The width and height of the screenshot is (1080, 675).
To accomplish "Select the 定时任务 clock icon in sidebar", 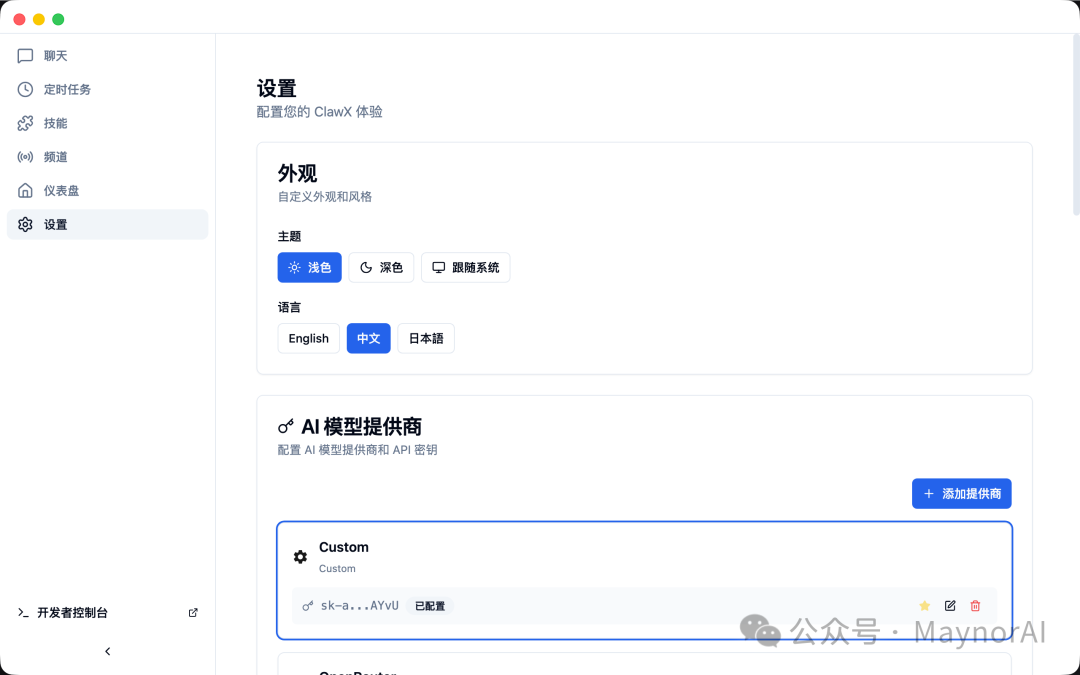I will pos(25,89).
